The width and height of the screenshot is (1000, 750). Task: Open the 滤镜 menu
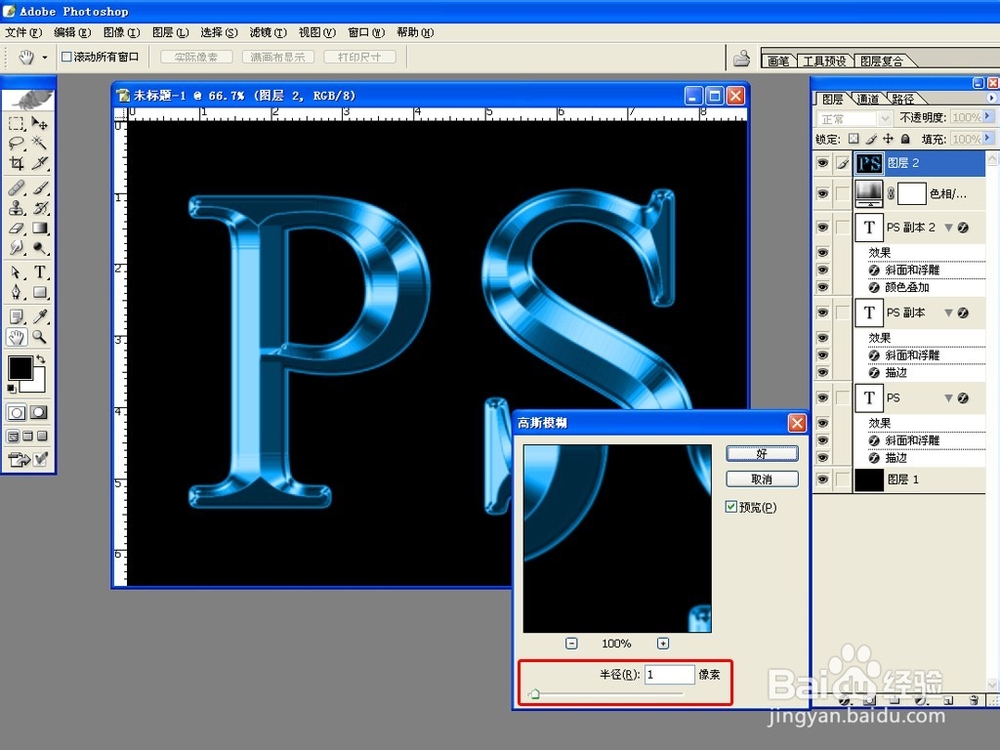pyautogui.click(x=266, y=32)
